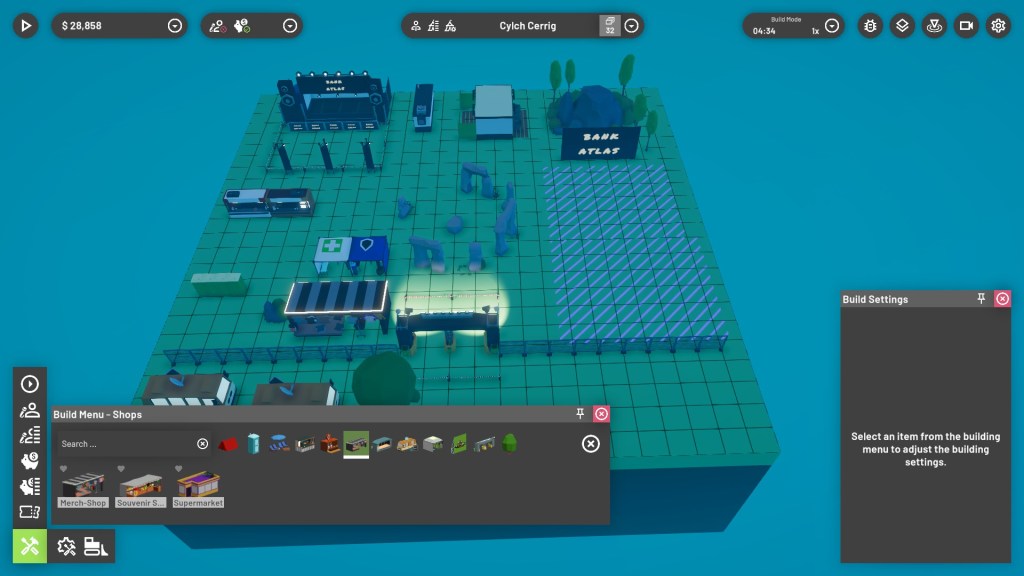Open the Build Mode speed dropdown
Image resolution: width=1024 pixels, height=576 pixels.
(x=832, y=26)
